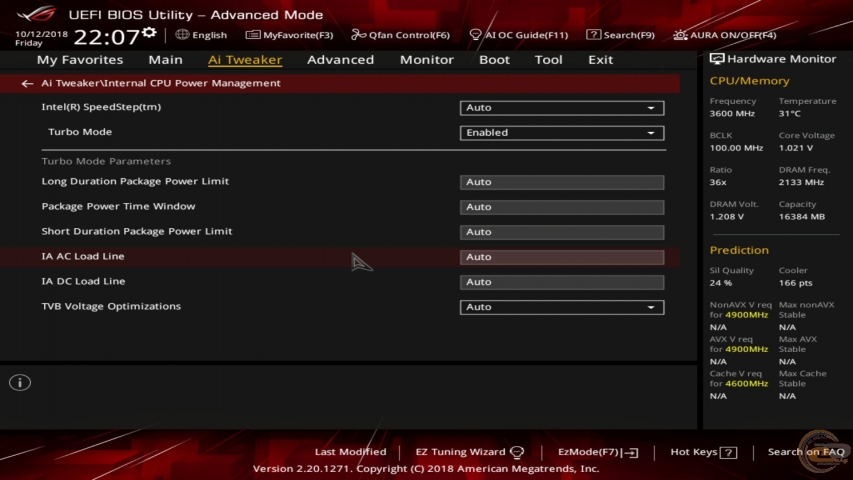Click the TVB Voltage Optimizations dropdown arrow
The image size is (853, 480).
(x=651, y=307)
